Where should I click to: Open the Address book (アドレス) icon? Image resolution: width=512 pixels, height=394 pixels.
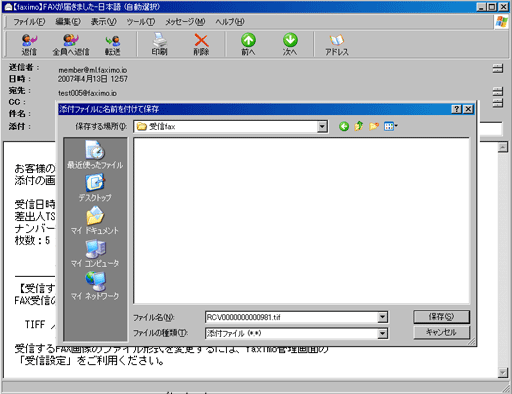[x=337, y=44]
